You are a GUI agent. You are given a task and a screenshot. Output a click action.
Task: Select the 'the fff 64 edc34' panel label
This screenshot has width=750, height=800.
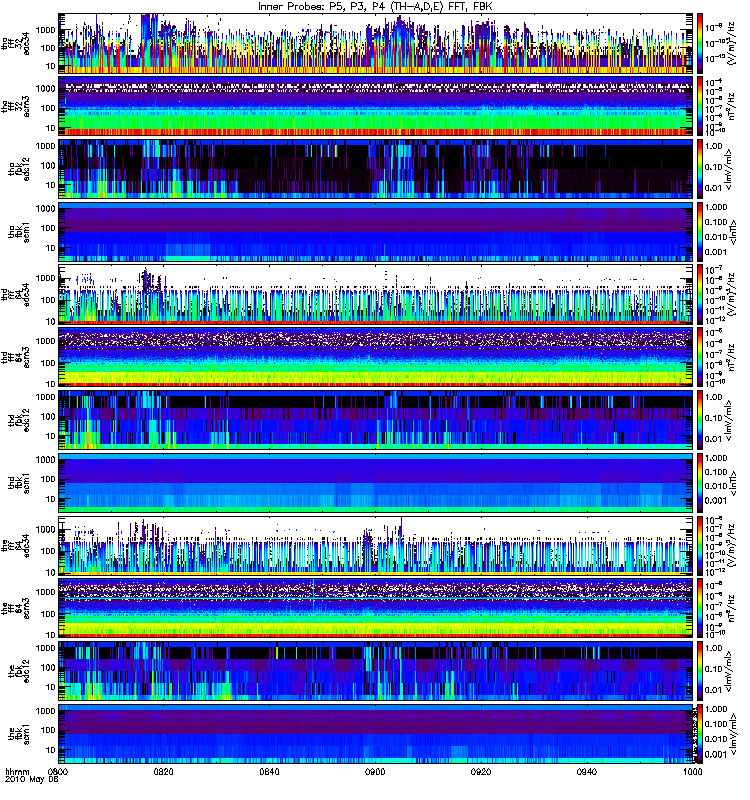(x=15, y=546)
